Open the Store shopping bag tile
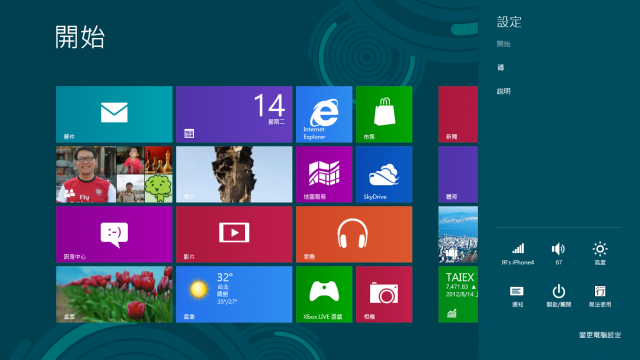 coord(384,114)
